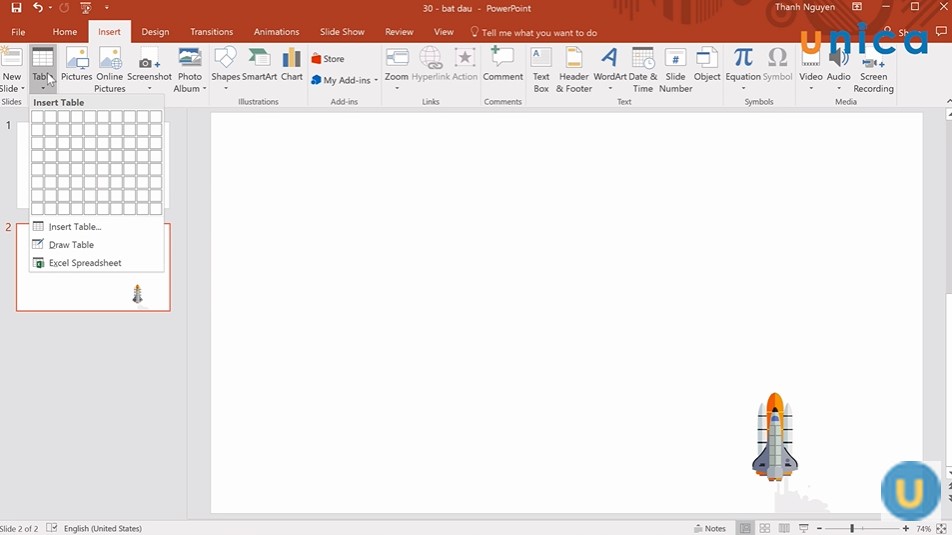Open the Zoom links menu
952x535 pixels.
(x=396, y=69)
